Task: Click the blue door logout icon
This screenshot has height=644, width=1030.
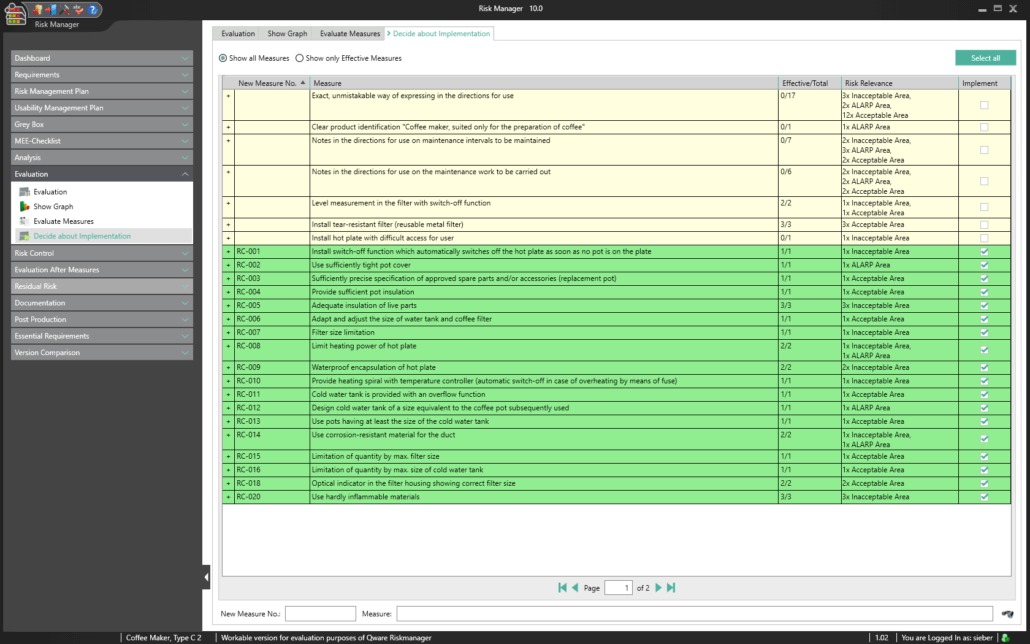Action: [x=51, y=9]
